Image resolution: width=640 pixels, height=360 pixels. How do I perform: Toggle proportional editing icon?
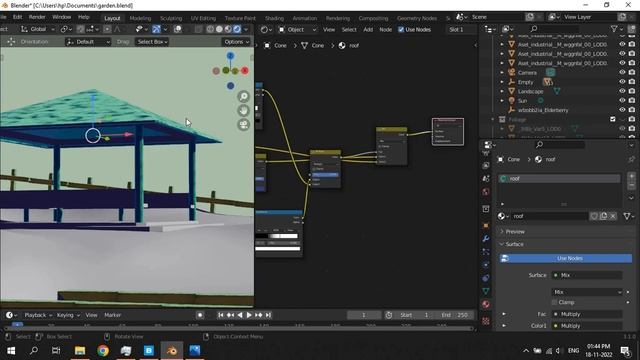107,29
